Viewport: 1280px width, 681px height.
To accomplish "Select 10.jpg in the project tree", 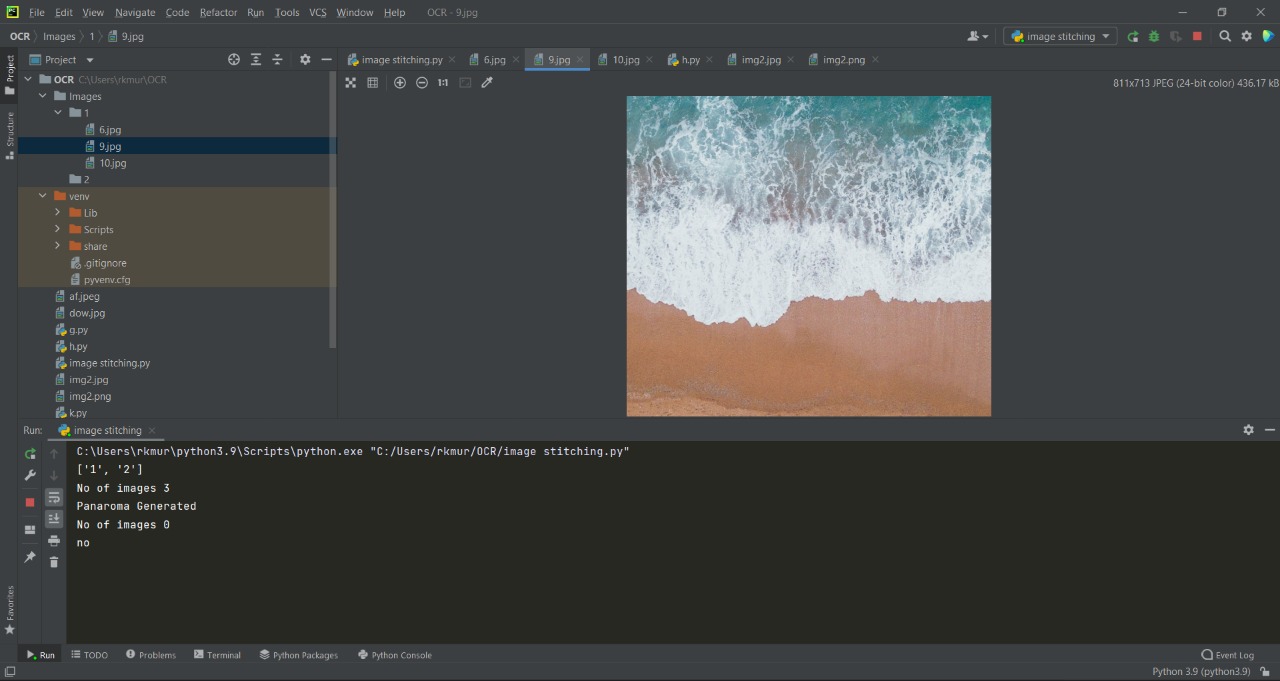I will click(x=112, y=163).
